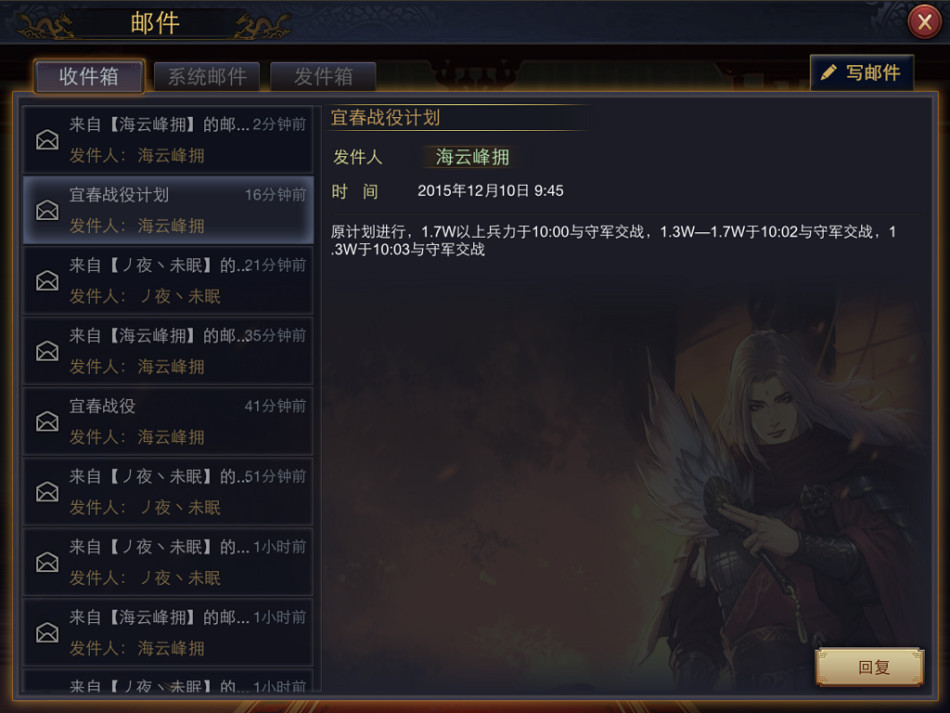
Task: Click sender name 海云峰拥 in mail detail
Action: [472, 157]
